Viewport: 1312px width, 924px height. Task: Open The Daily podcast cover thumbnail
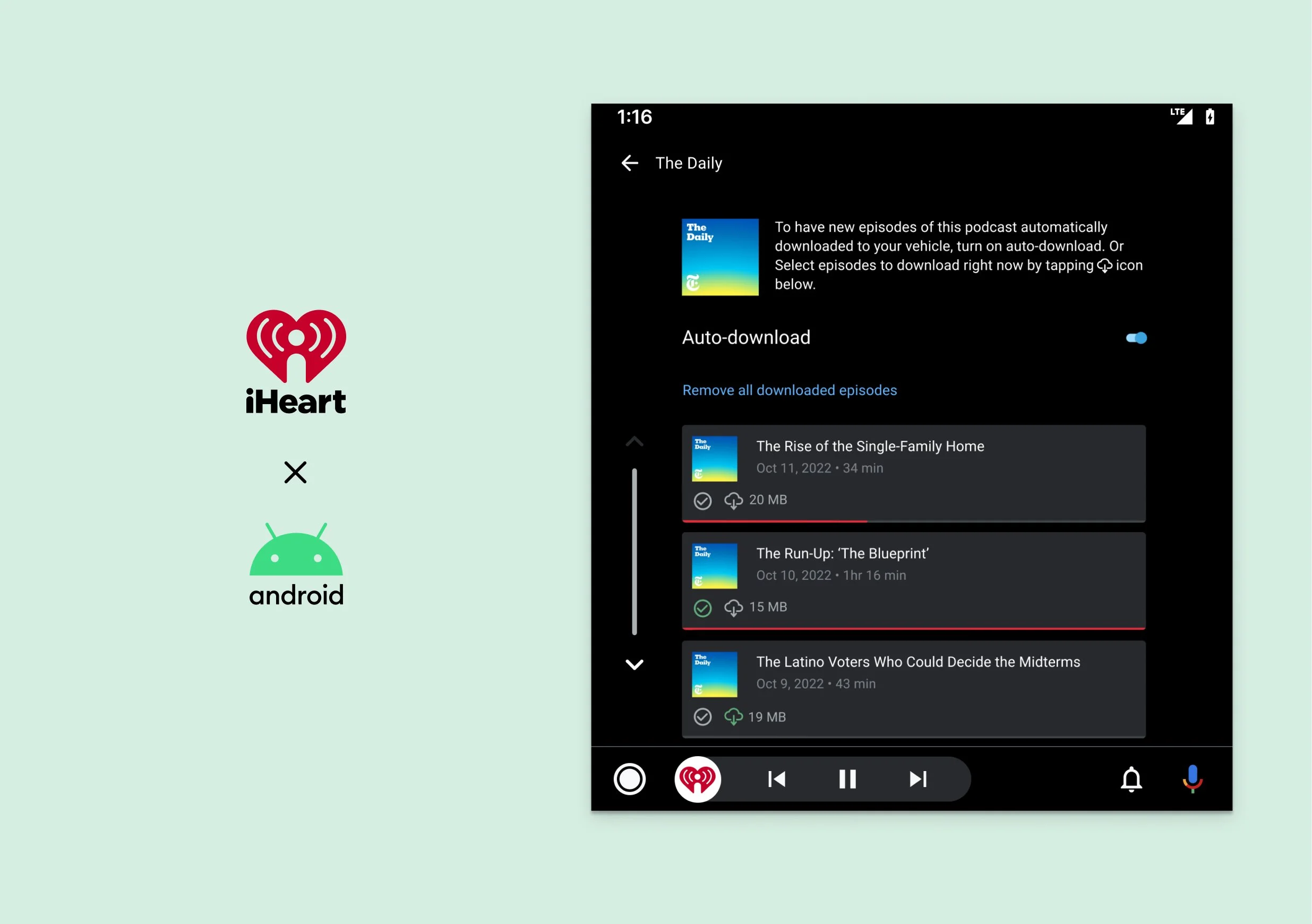pos(719,257)
